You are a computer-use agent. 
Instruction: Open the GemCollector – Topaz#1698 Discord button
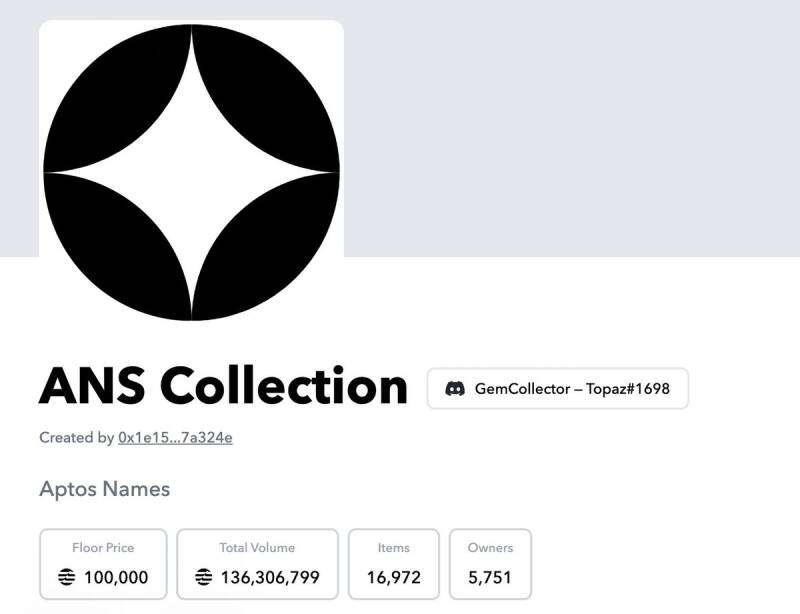click(558, 388)
